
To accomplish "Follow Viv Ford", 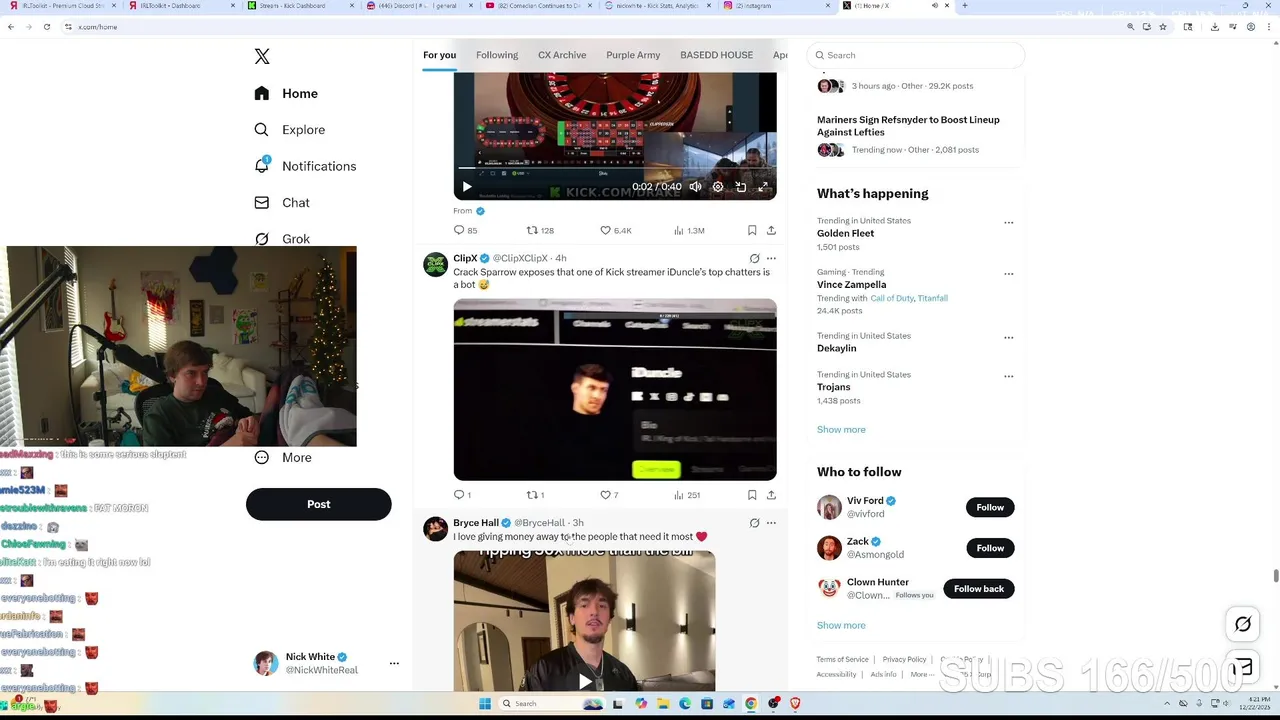I will tap(990, 507).
